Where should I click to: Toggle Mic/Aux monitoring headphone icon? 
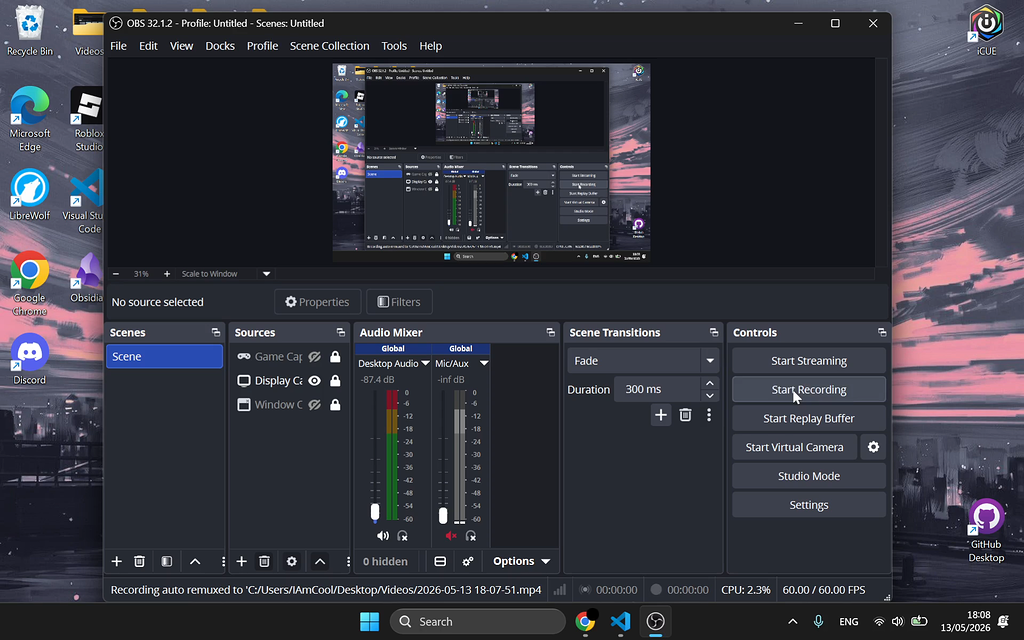click(471, 536)
